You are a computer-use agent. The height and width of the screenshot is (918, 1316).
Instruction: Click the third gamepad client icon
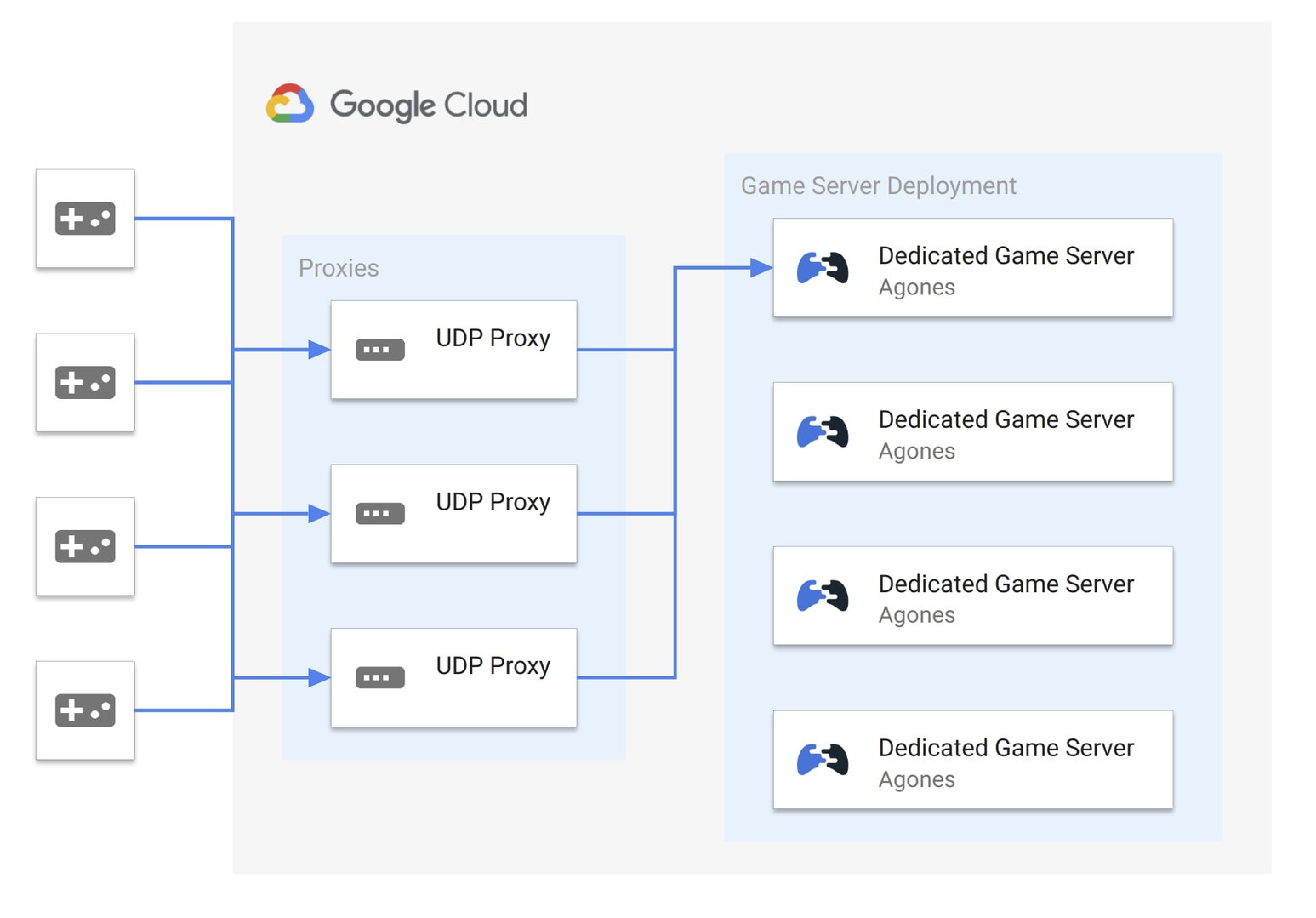(x=84, y=547)
